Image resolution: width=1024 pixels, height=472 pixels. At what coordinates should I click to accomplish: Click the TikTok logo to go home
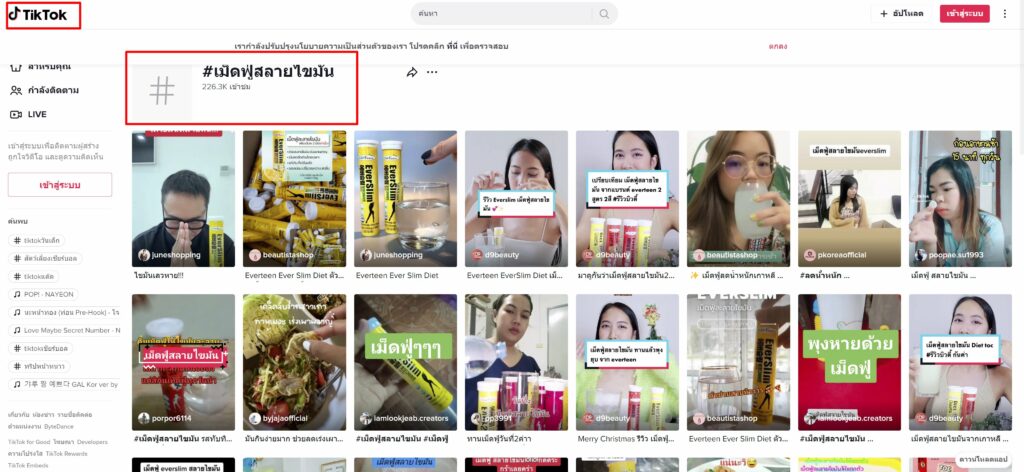tap(42, 14)
